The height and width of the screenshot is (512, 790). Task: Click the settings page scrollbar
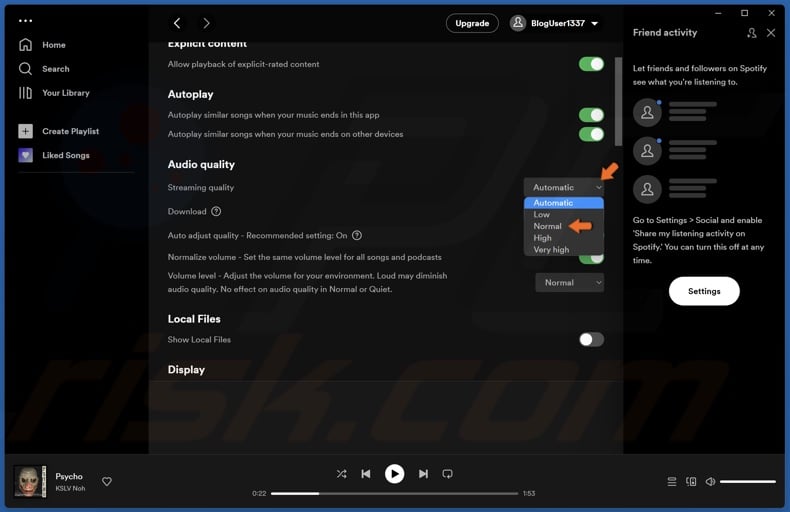coord(618,101)
